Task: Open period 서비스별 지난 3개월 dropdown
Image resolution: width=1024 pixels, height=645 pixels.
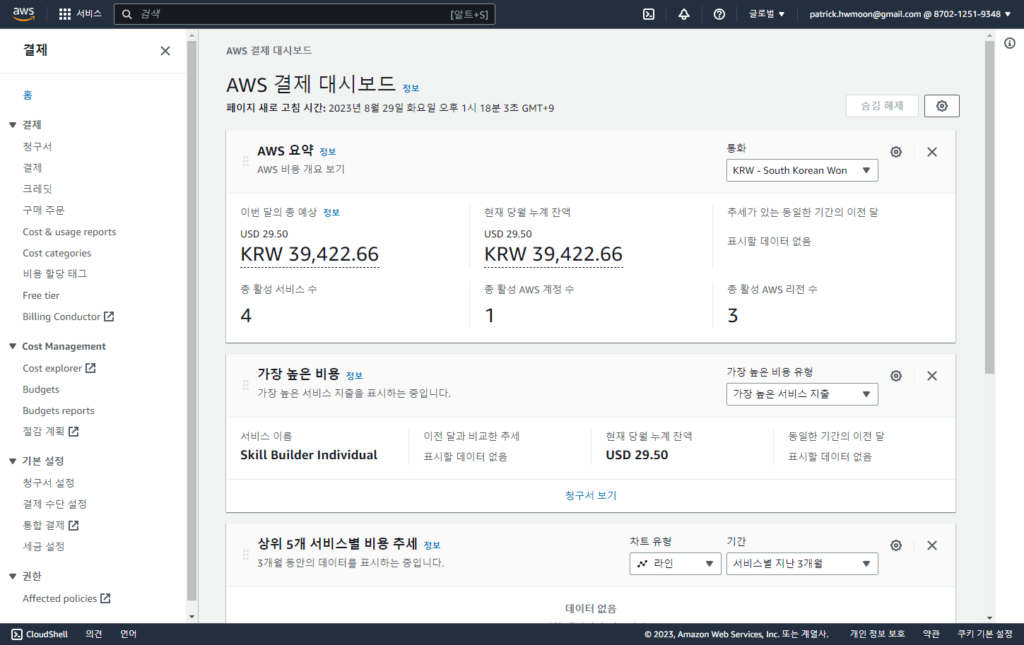Action: [x=802, y=563]
